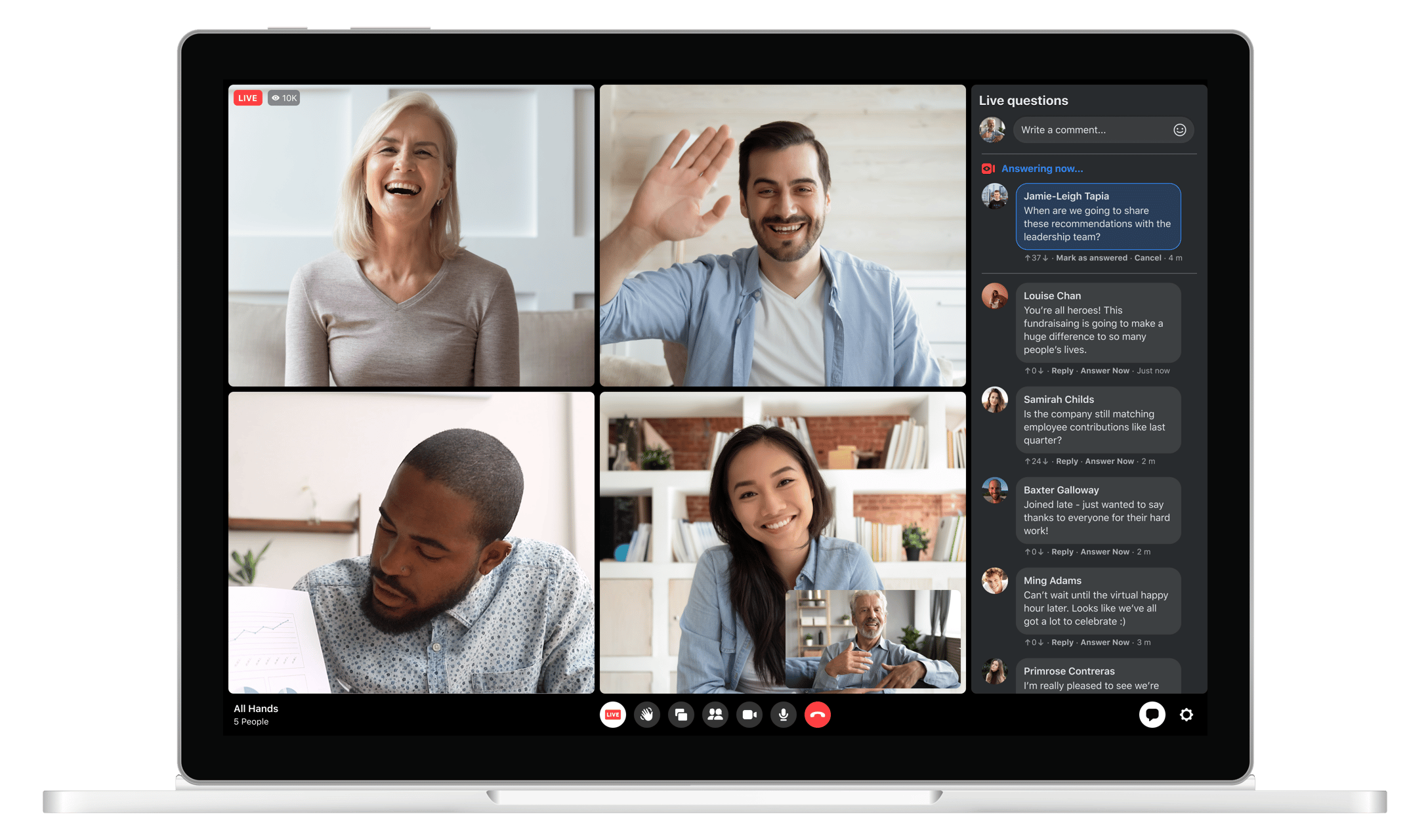
Task: Mute the microphone
Action: (783, 715)
